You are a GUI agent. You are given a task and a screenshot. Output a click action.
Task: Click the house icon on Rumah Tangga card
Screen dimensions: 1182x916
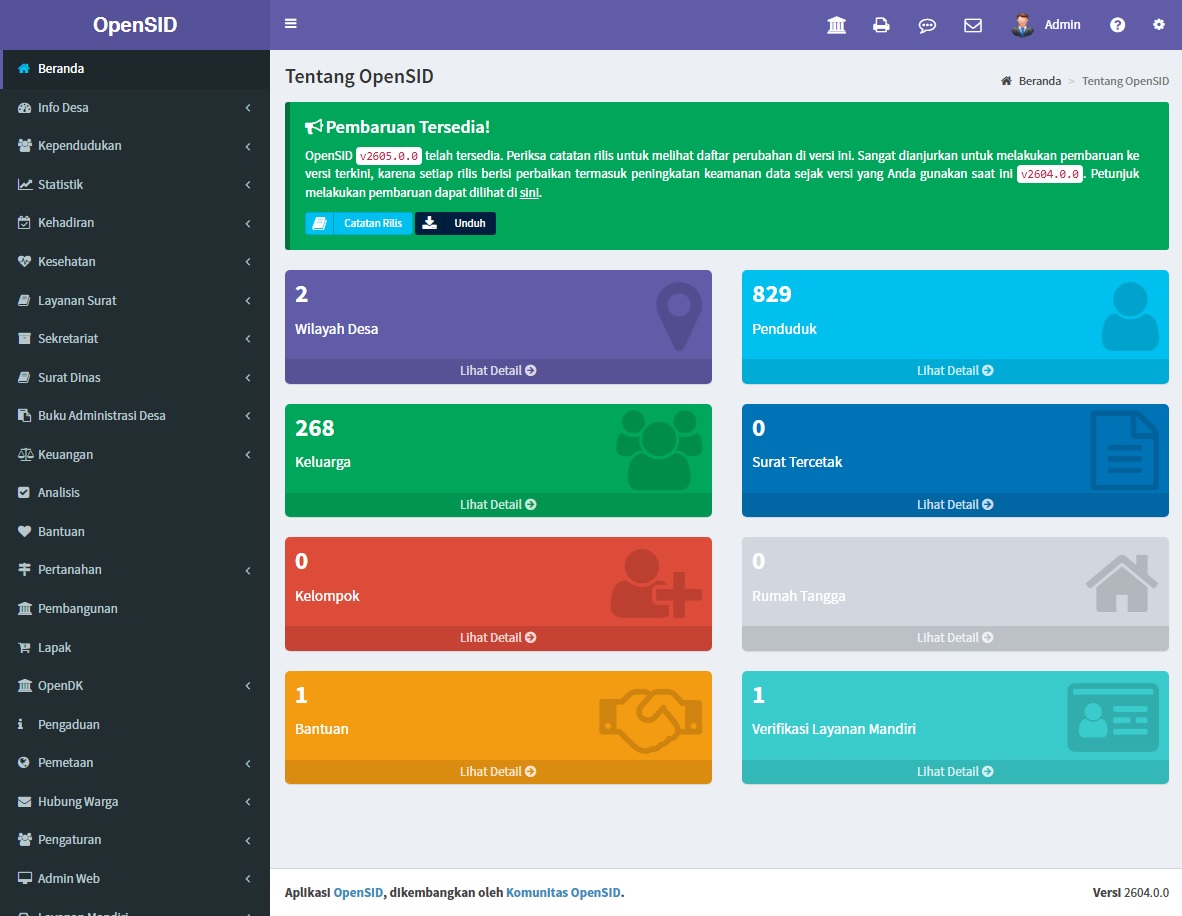1122,583
